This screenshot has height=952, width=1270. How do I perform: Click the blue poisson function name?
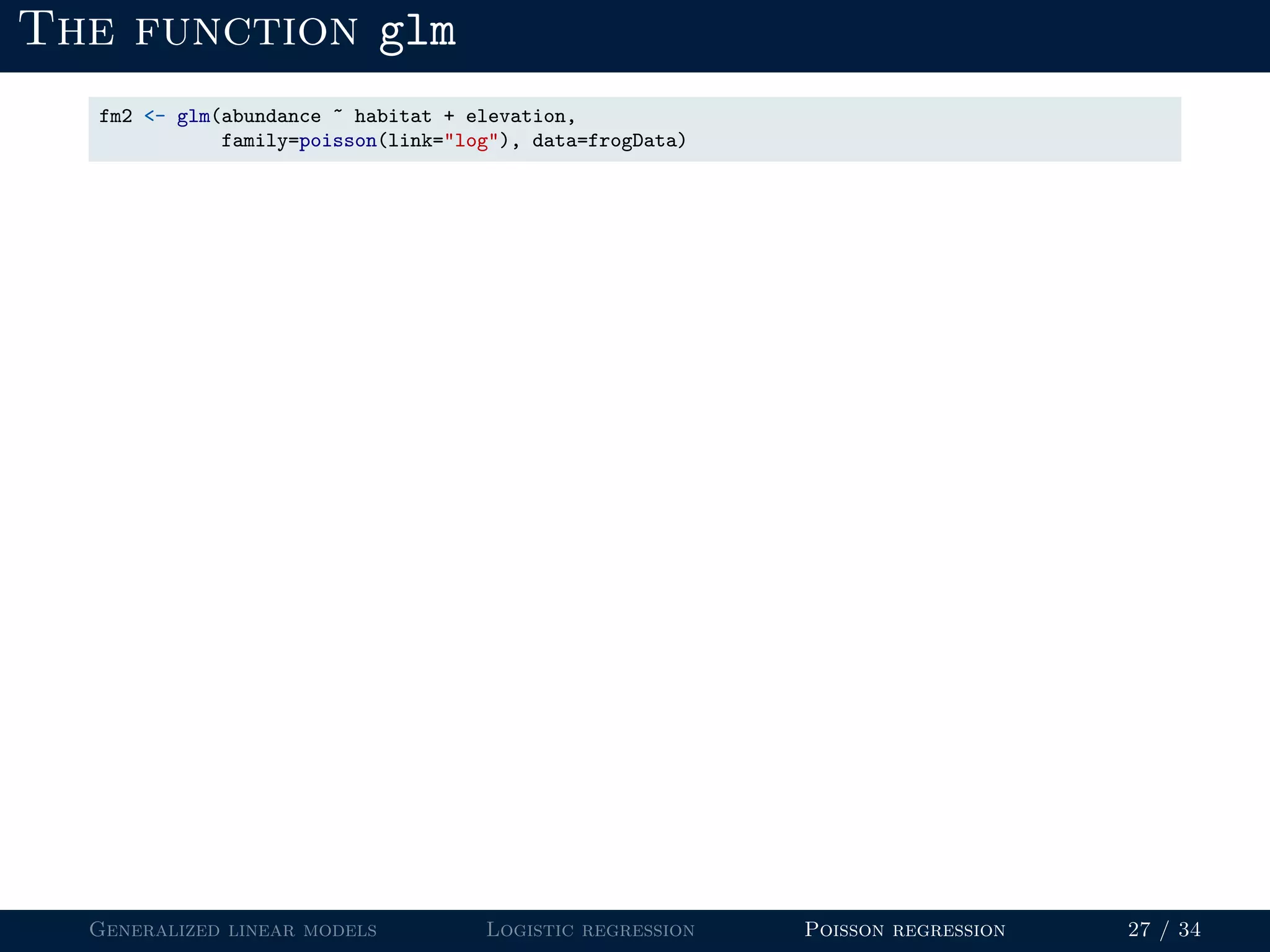click(x=338, y=141)
